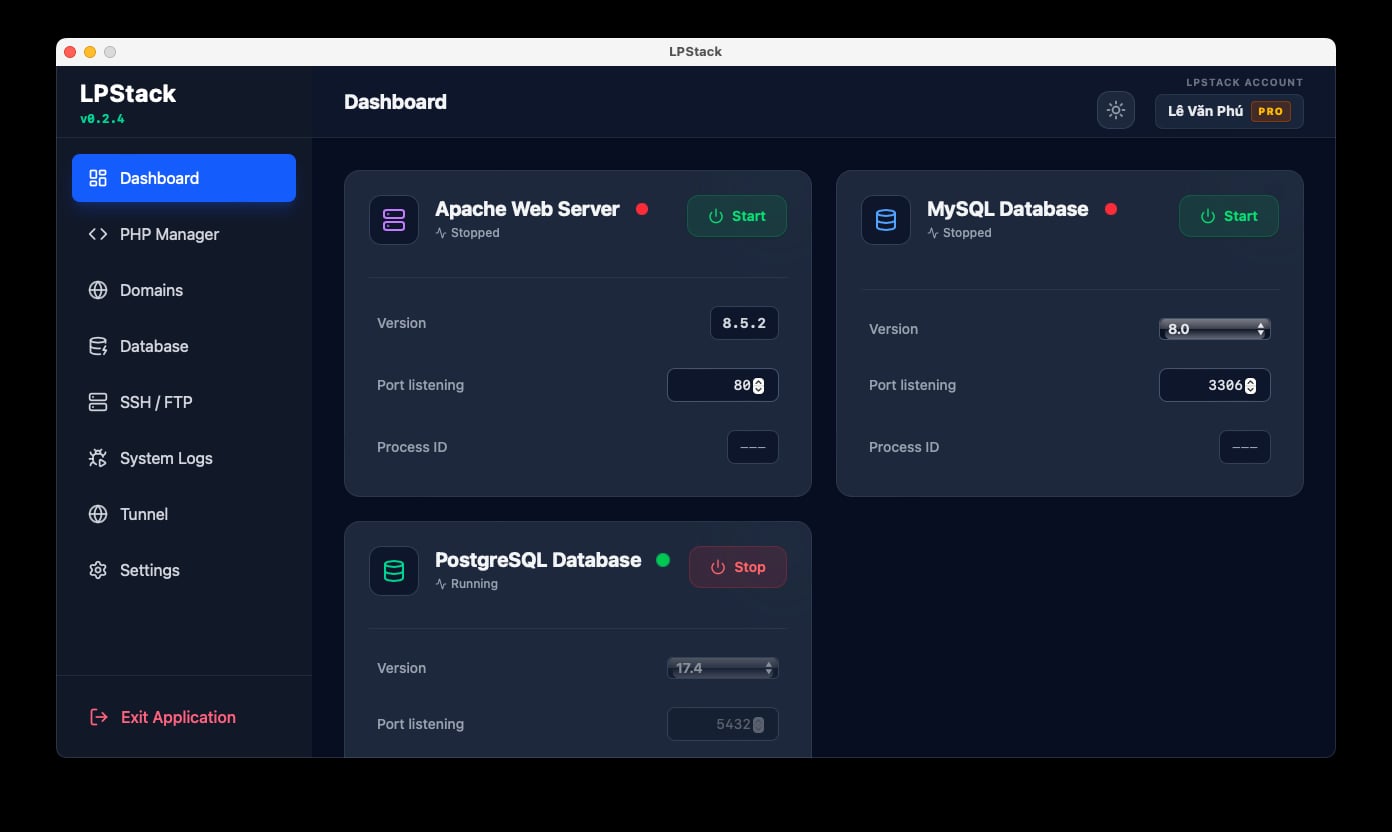This screenshot has width=1392, height=832.
Task: Click the PostgreSQL Database card icon
Action: (x=394, y=571)
